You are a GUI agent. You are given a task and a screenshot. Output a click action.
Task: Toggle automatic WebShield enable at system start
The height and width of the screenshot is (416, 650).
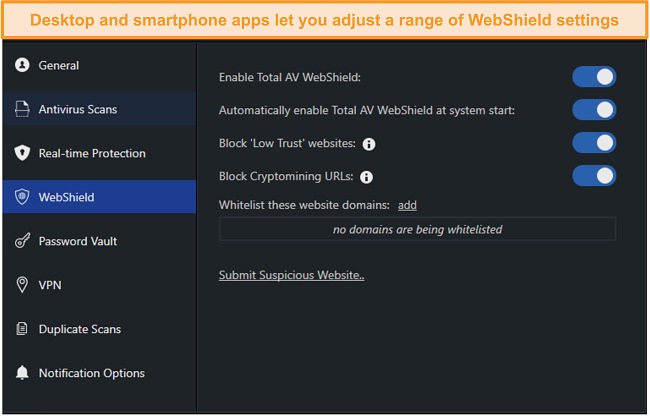point(594,110)
